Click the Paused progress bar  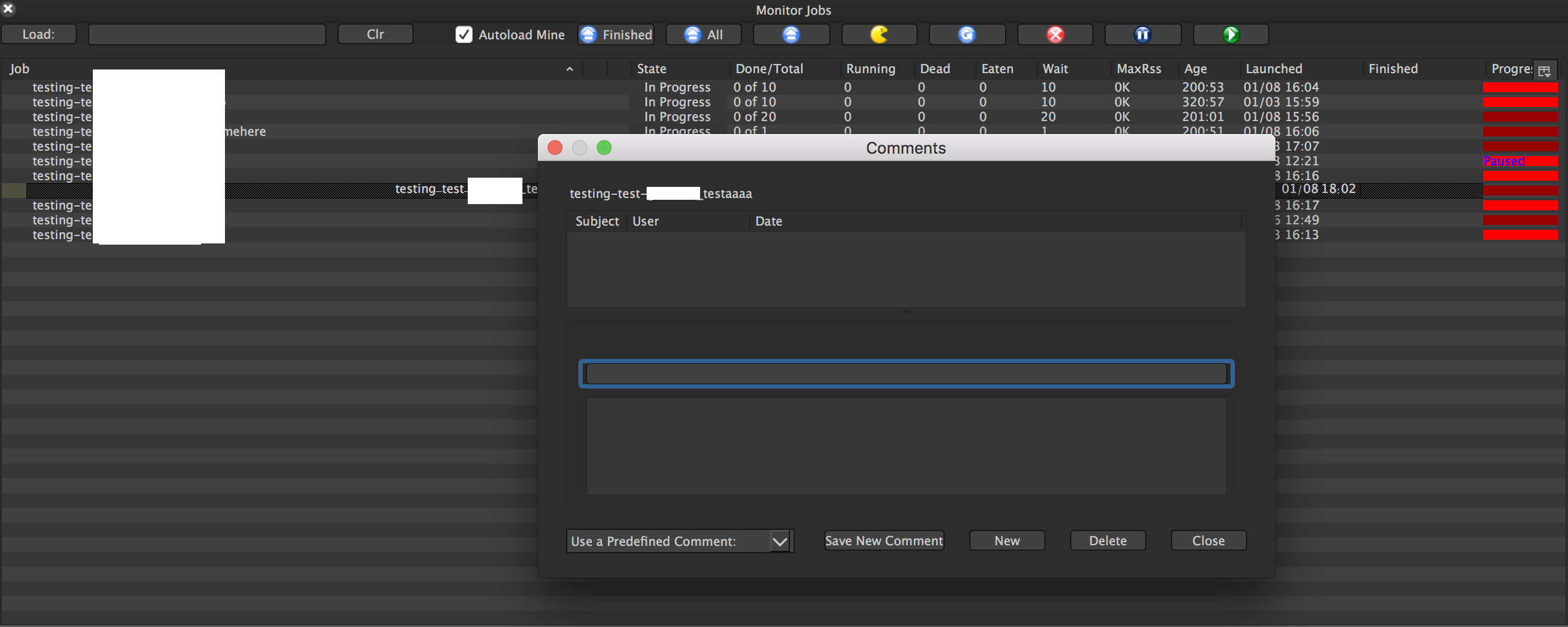click(1520, 161)
